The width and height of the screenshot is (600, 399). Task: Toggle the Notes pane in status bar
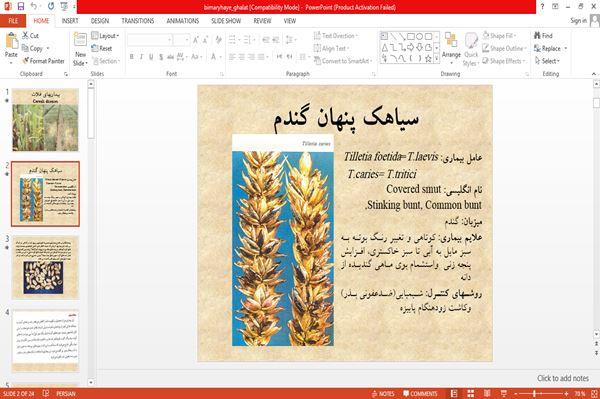(x=383, y=394)
